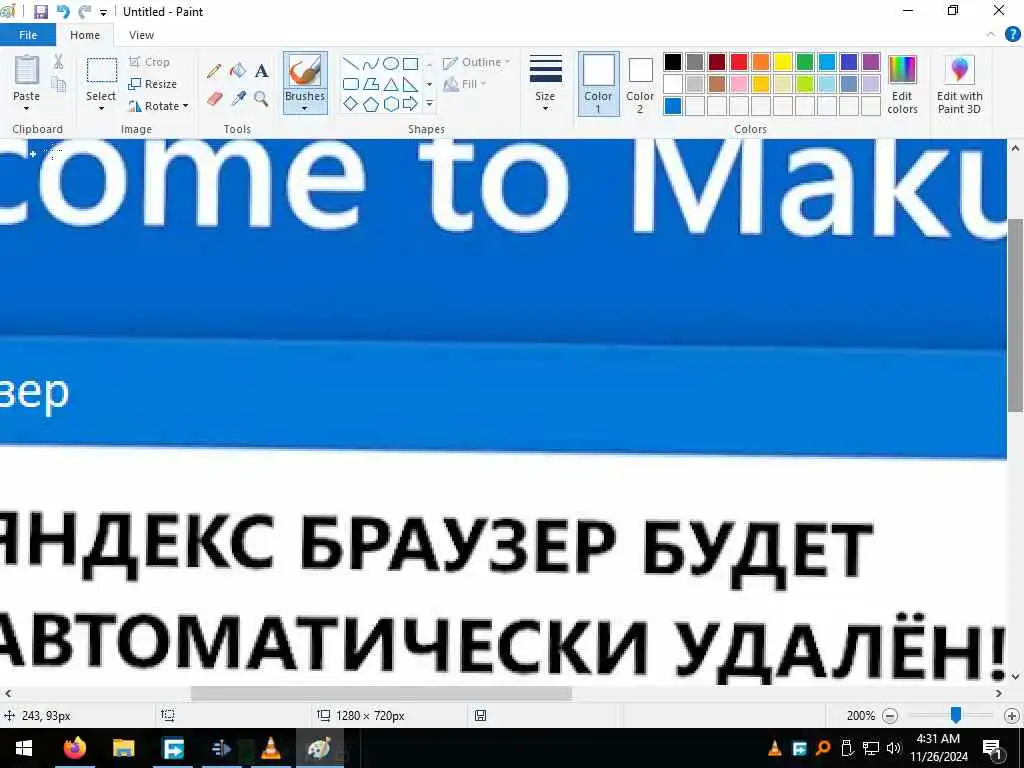
Task: Pick the yellow color swatch
Action: pos(782,62)
